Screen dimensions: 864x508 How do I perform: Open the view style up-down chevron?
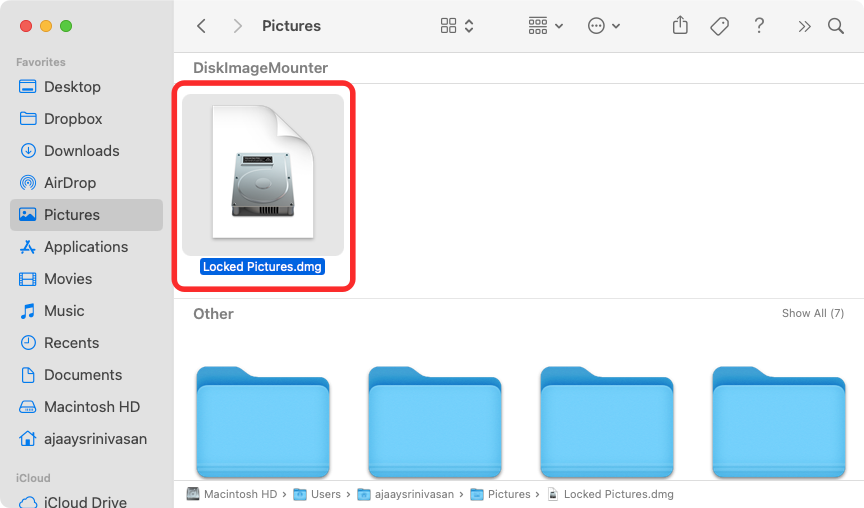click(x=469, y=26)
